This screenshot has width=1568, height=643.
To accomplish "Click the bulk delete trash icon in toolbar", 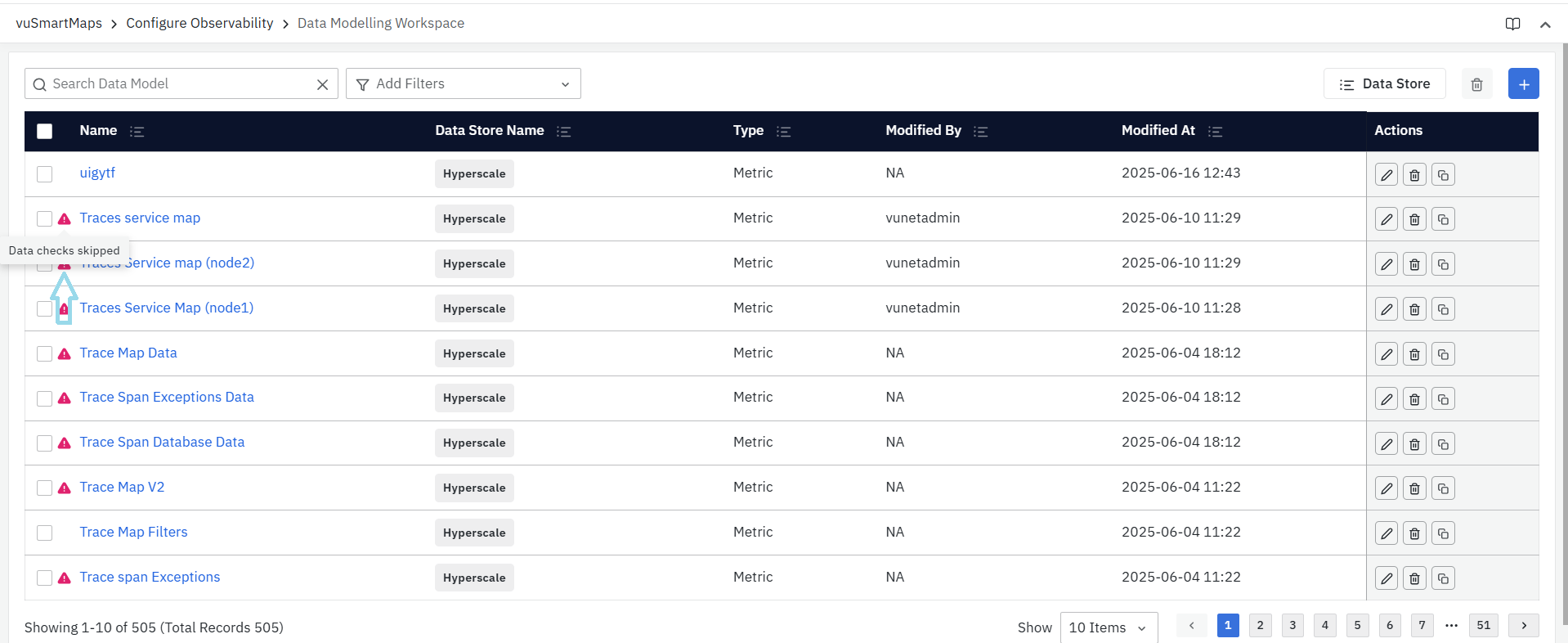I will click(x=1476, y=84).
